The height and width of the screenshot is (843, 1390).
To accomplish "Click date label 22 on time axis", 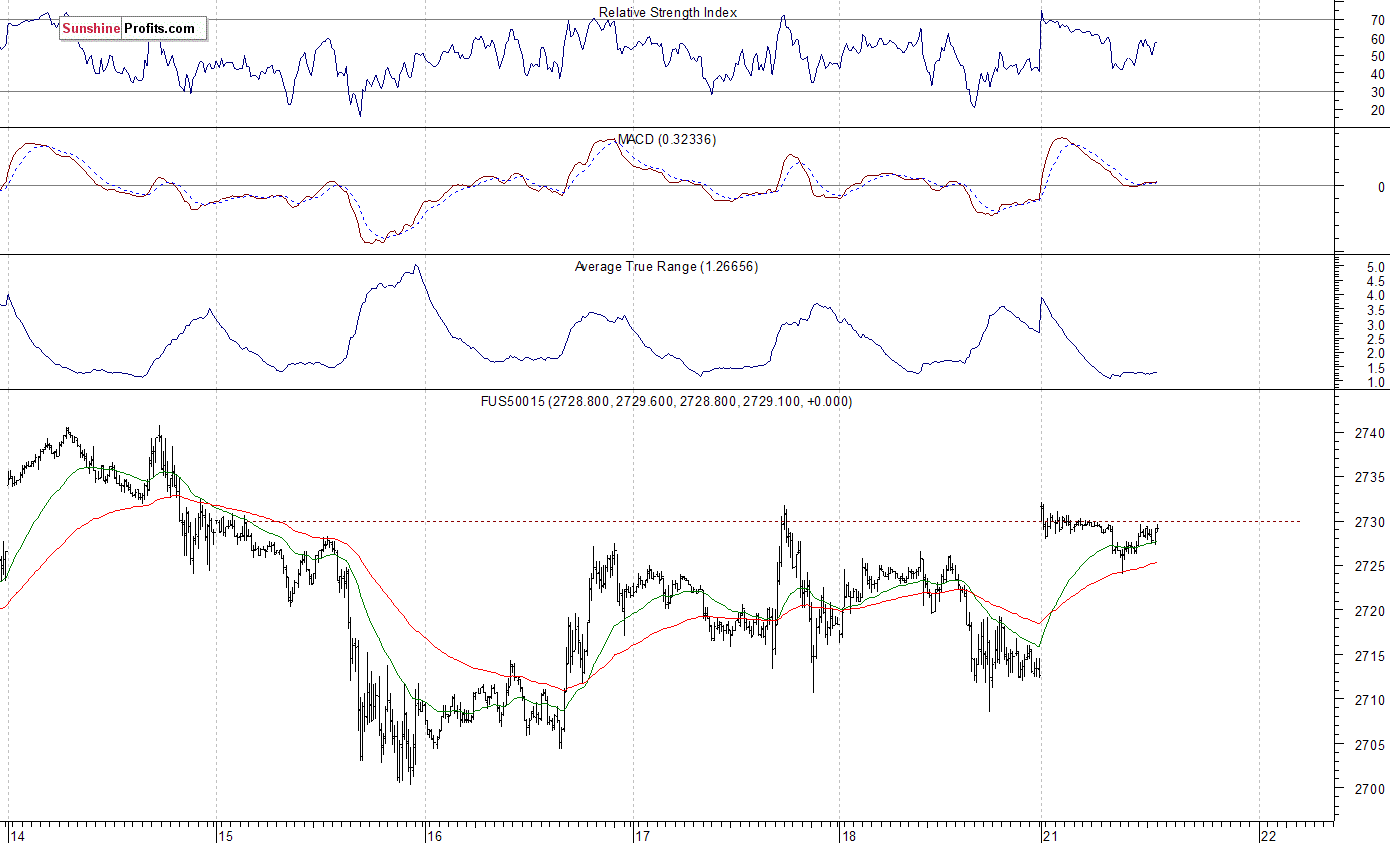I will (1268, 835).
